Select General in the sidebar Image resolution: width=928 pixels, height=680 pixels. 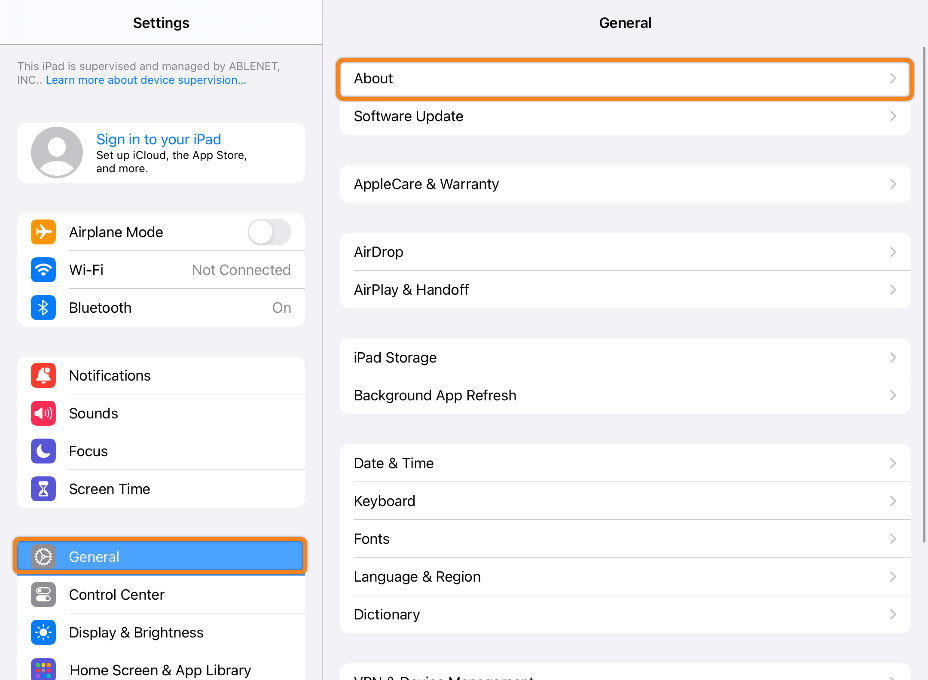point(161,557)
